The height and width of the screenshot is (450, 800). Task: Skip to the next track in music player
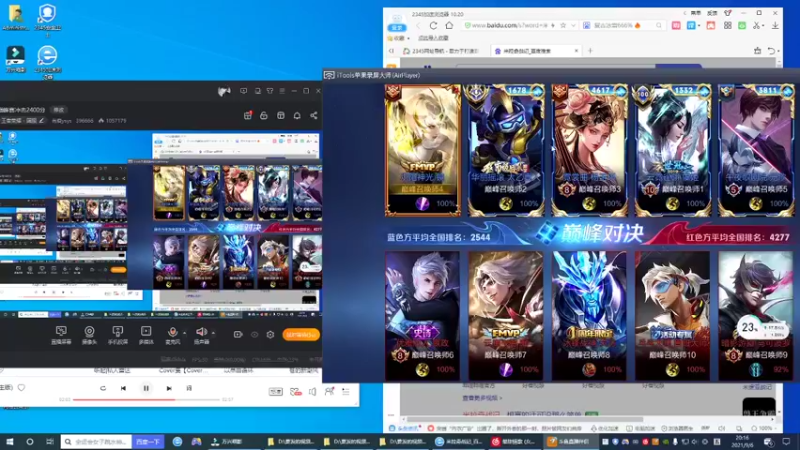tap(169, 388)
